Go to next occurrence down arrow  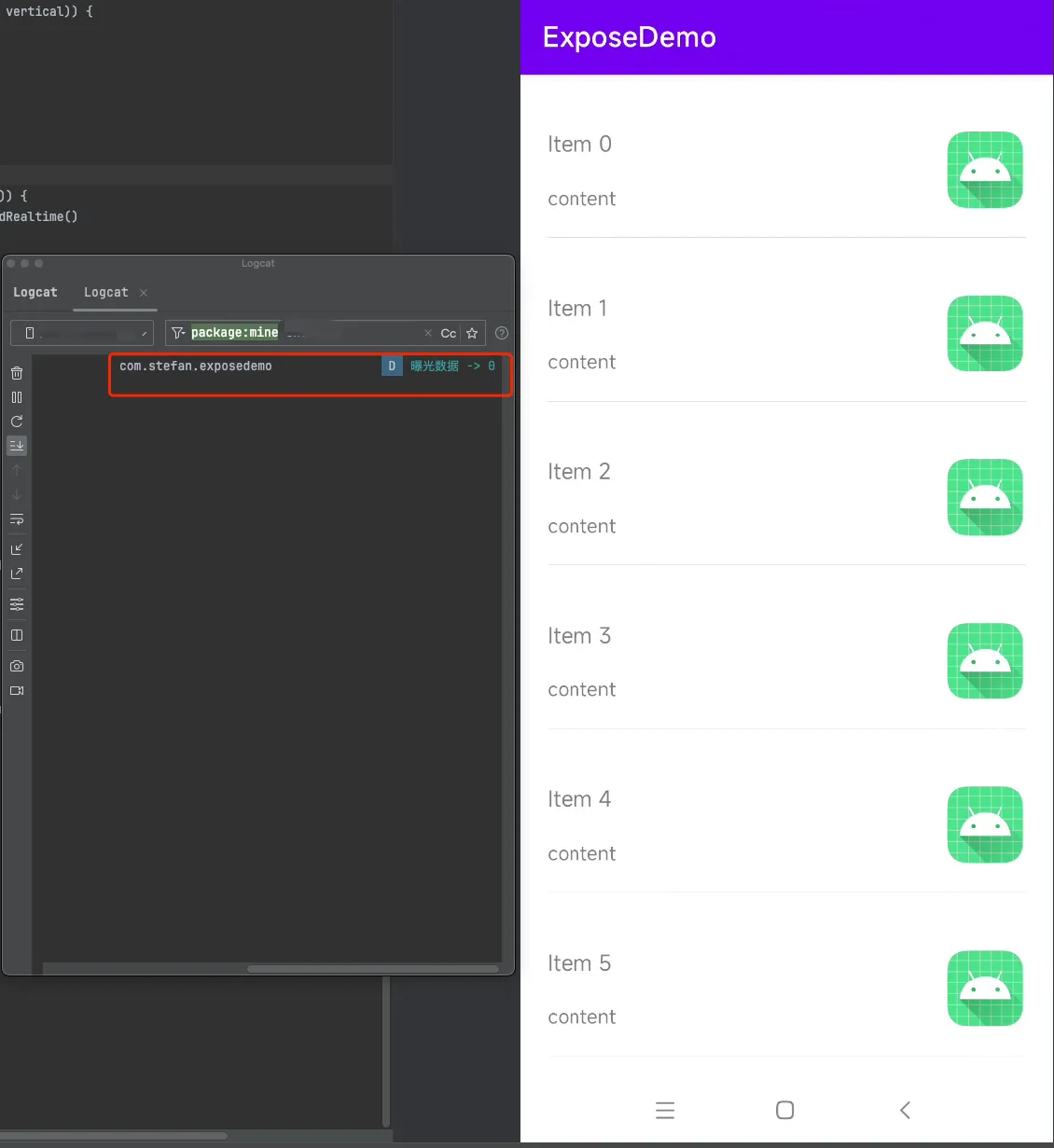[x=17, y=494]
